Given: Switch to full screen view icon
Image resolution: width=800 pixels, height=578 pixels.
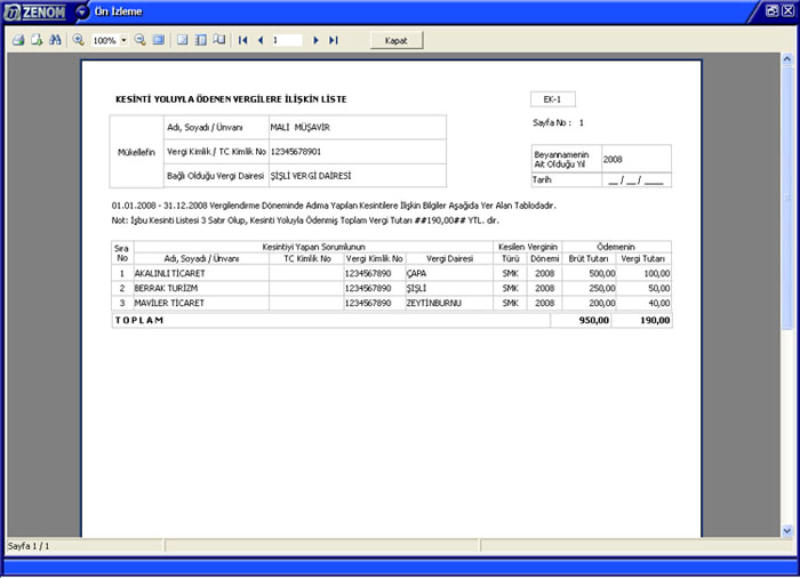Looking at the screenshot, I should pyautogui.click(x=158, y=40).
